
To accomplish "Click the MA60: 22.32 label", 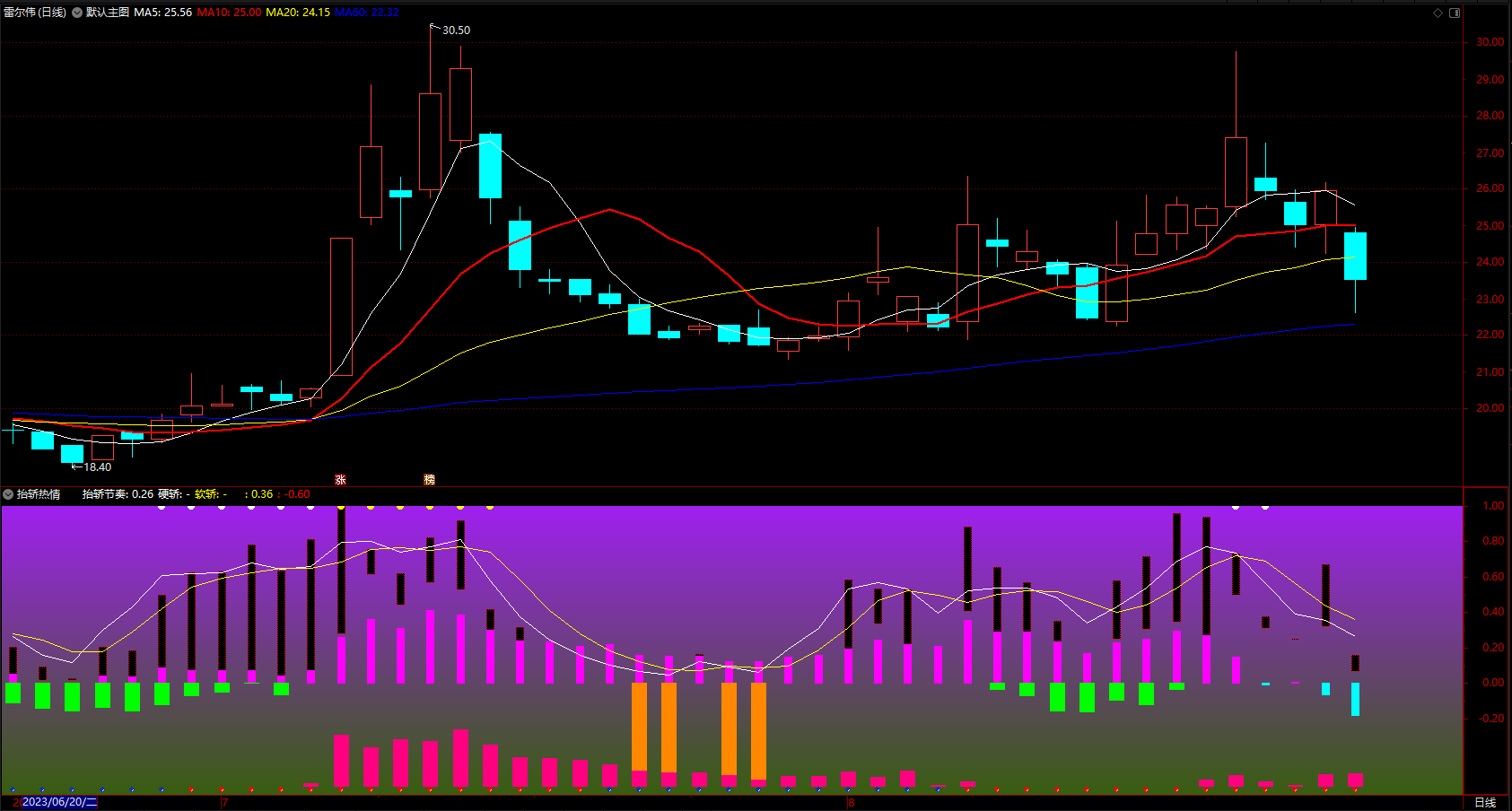I will point(367,13).
